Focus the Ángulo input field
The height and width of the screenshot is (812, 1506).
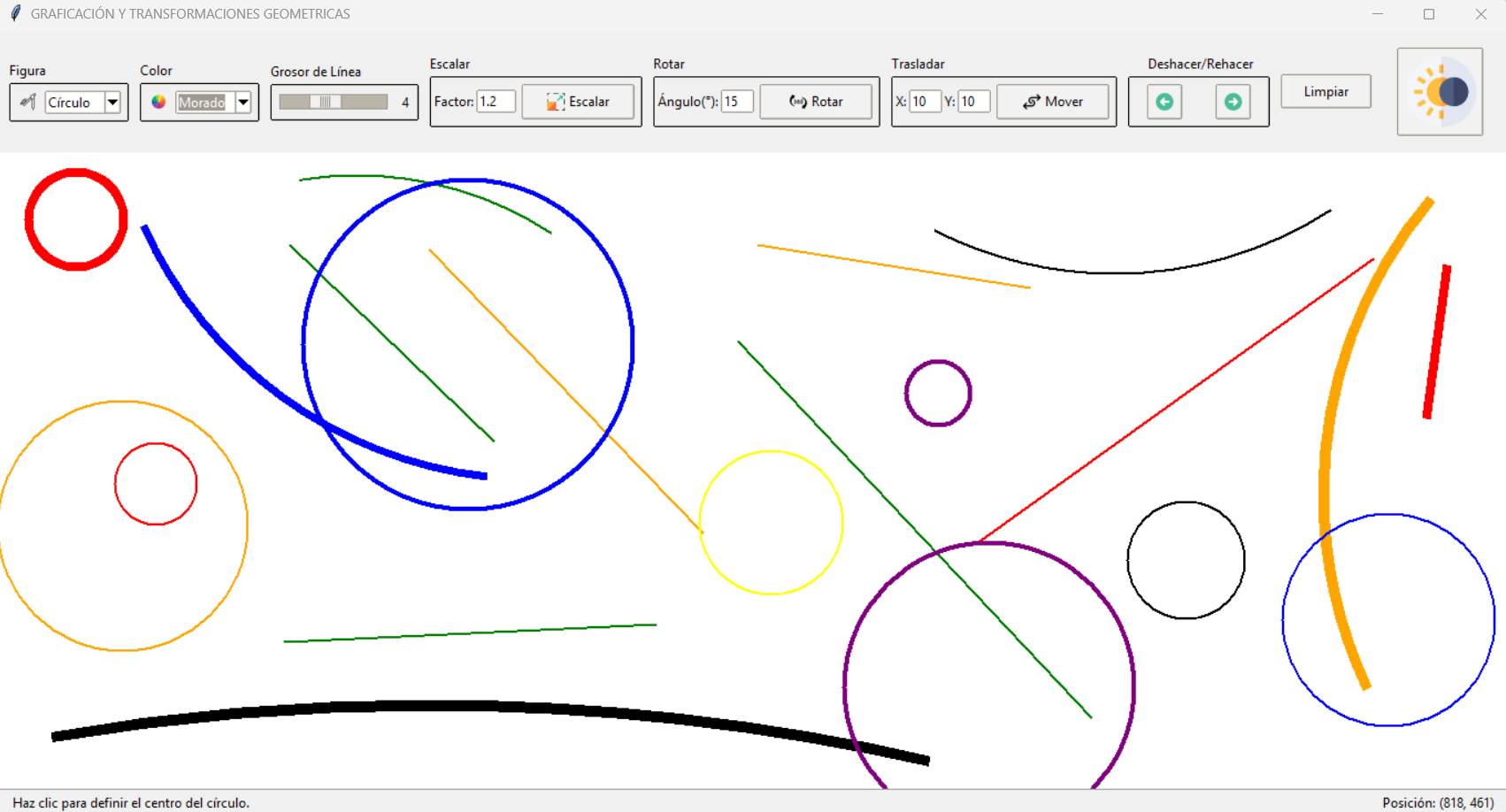(737, 102)
